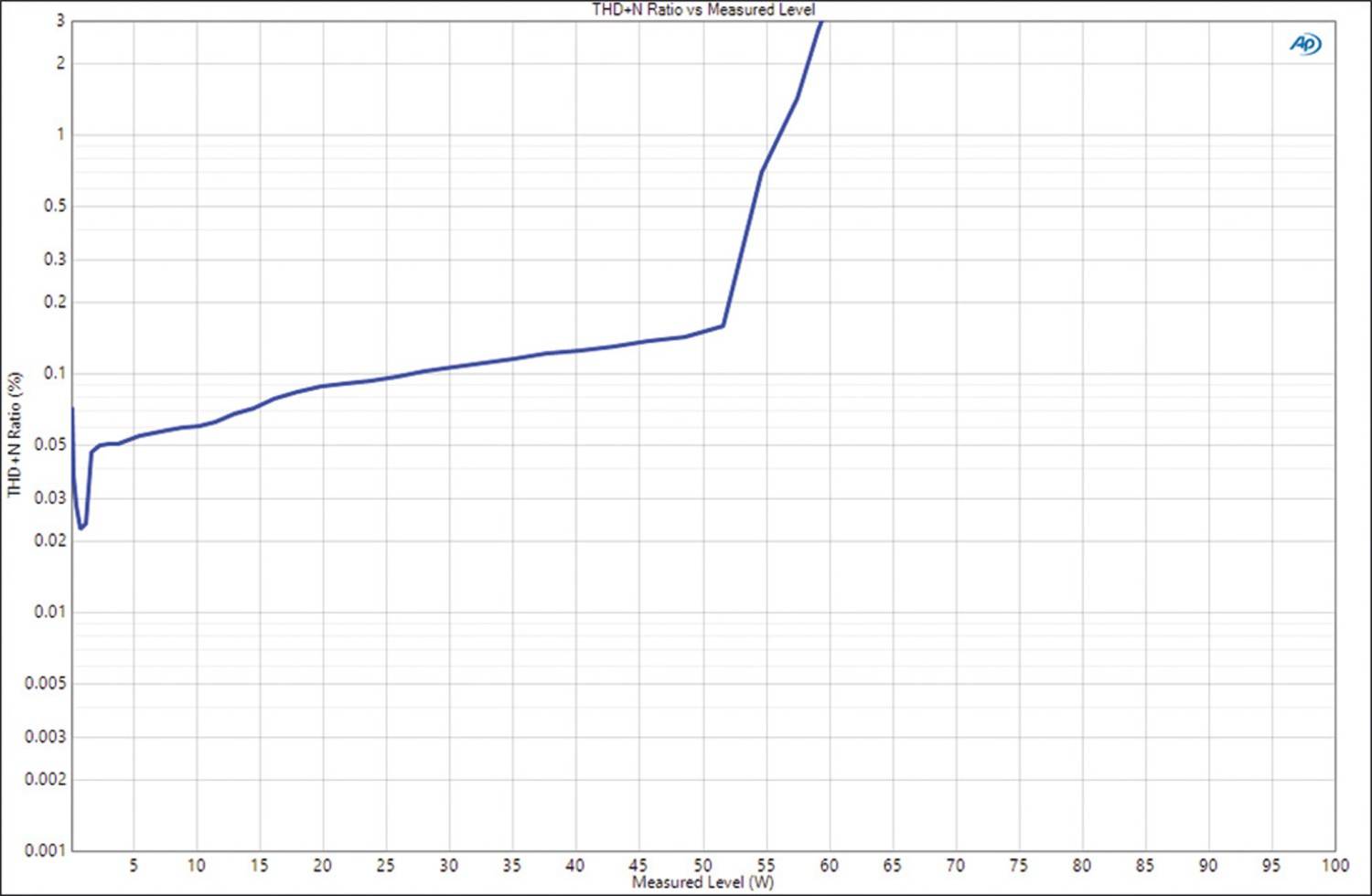Image resolution: width=1372 pixels, height=896 pixels.
Task: Click the x-axis tick label '75'
Action: (1018, 865)
